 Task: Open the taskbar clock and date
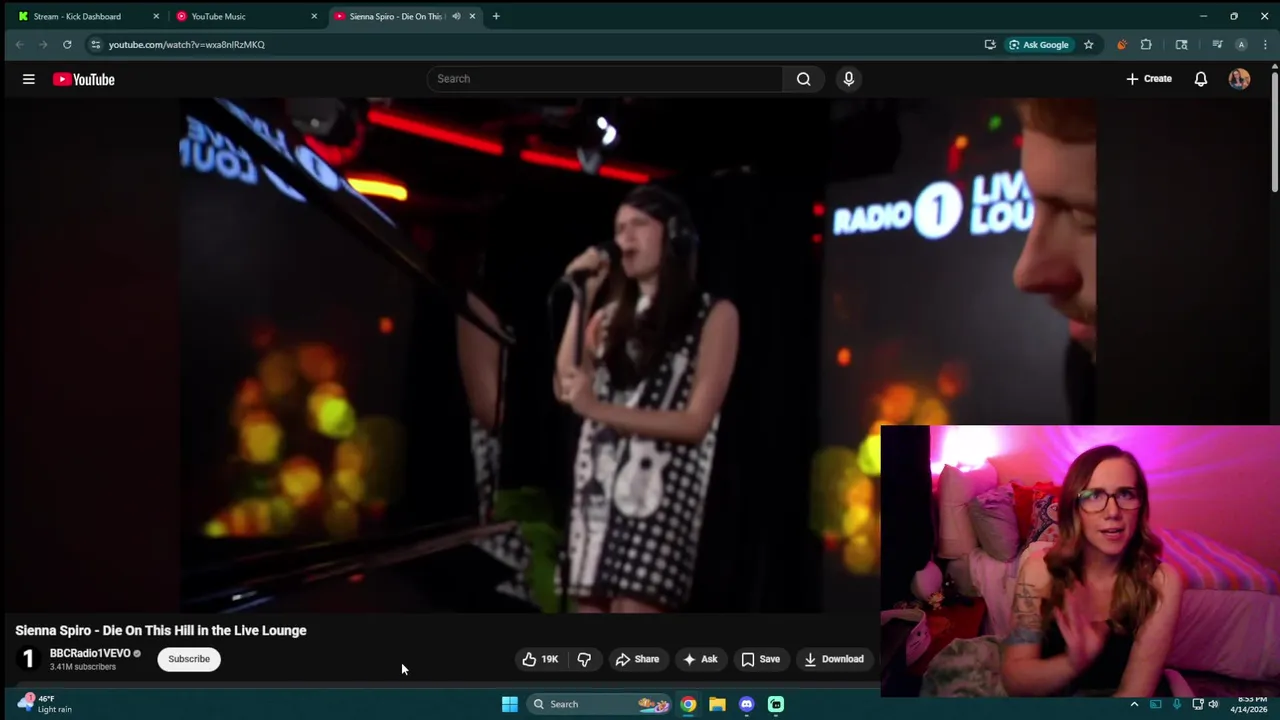[1252, 704]
